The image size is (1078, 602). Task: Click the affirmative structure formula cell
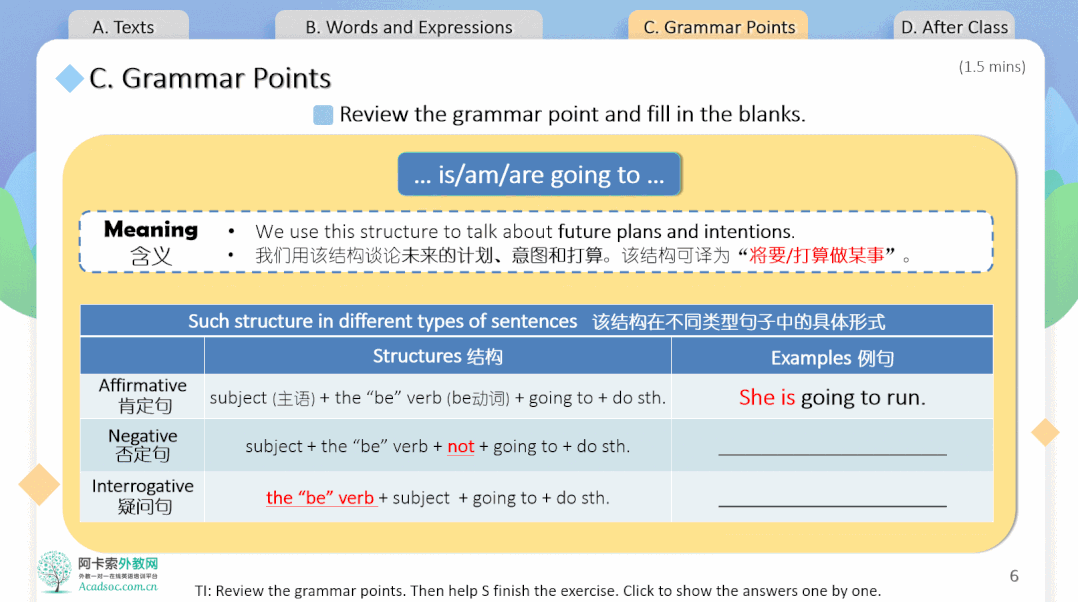click(438, 398)
